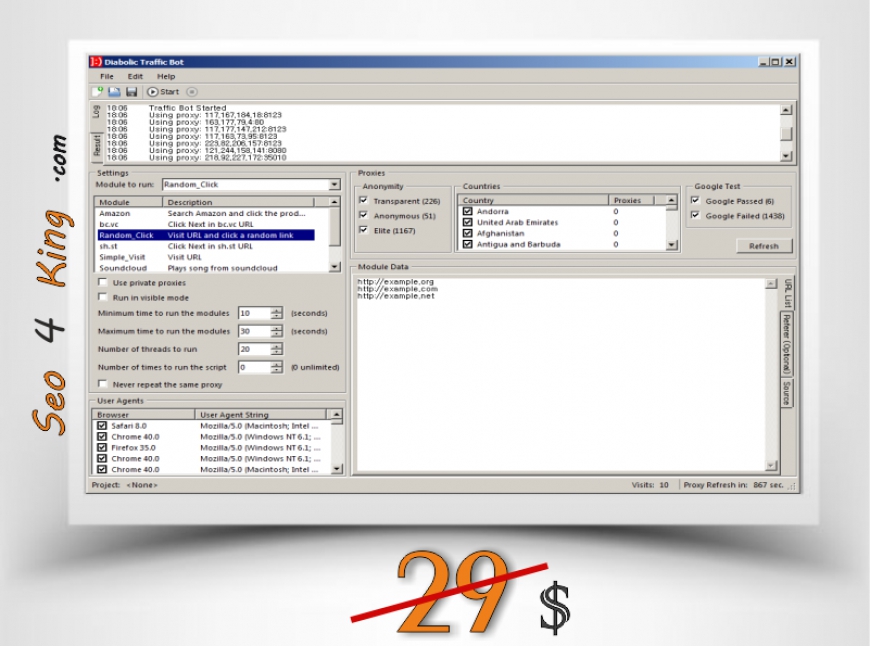The height and width of the screenshot is (646, 870).
Task: Click http://example.org in URL list
Action: (396, 281)
